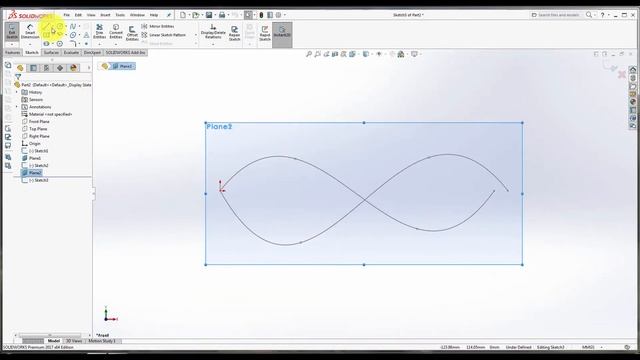The height and width of the screenshot is (360, 640).
Task: Click the Zoom to Fit icon
Action: pyautogui.click(x=309, y=54)
